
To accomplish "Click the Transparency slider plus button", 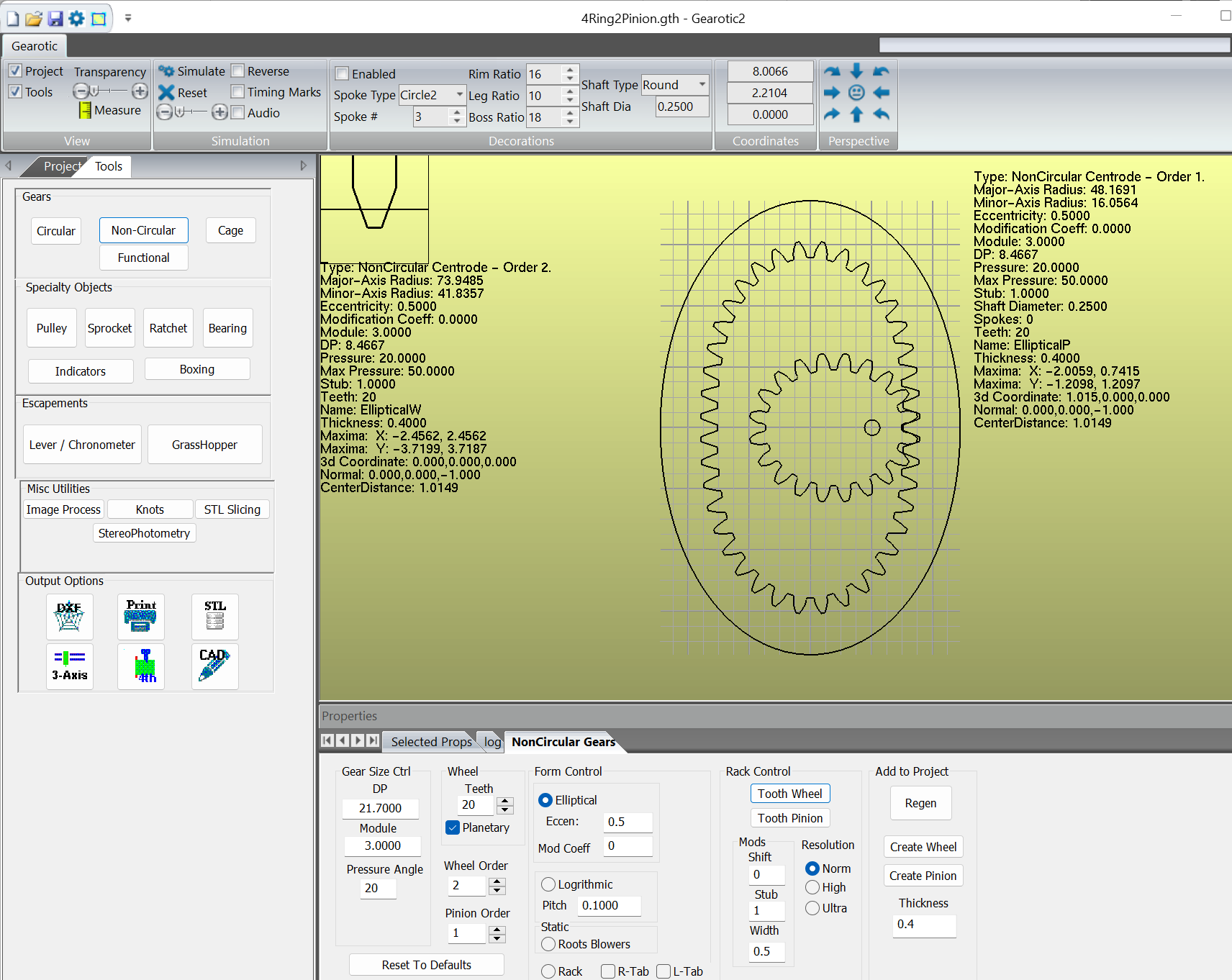I will point(140,91).
